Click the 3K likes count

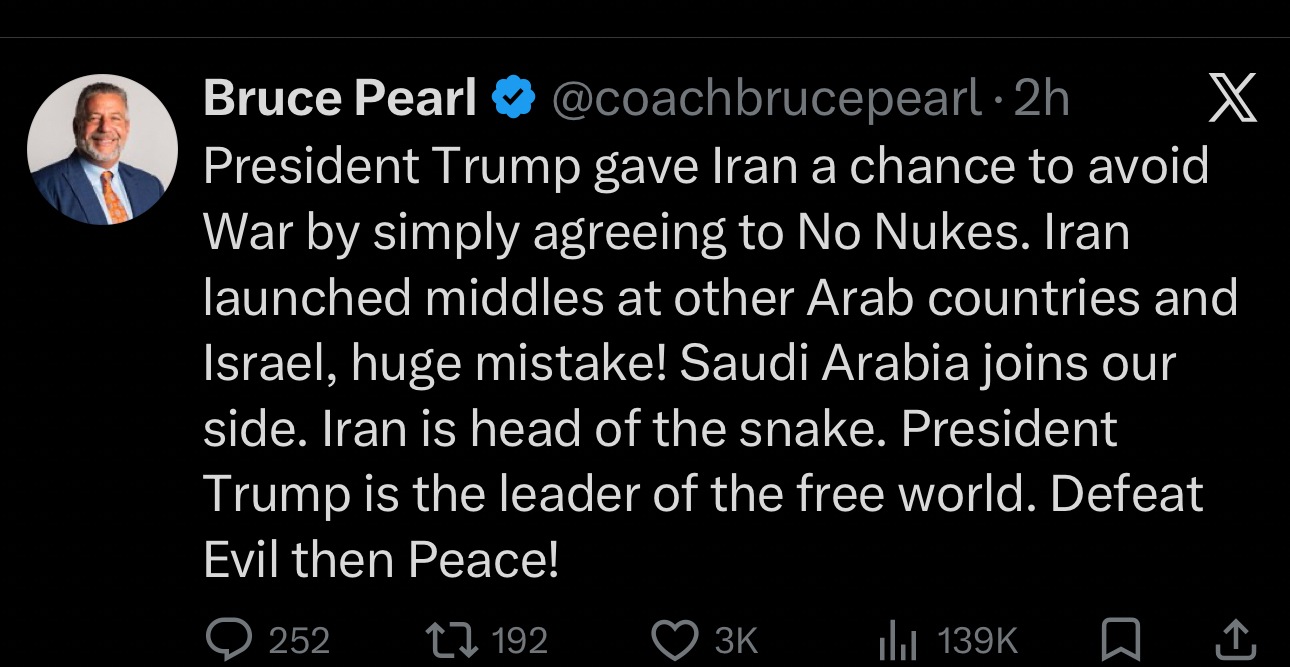coord(737,640)
